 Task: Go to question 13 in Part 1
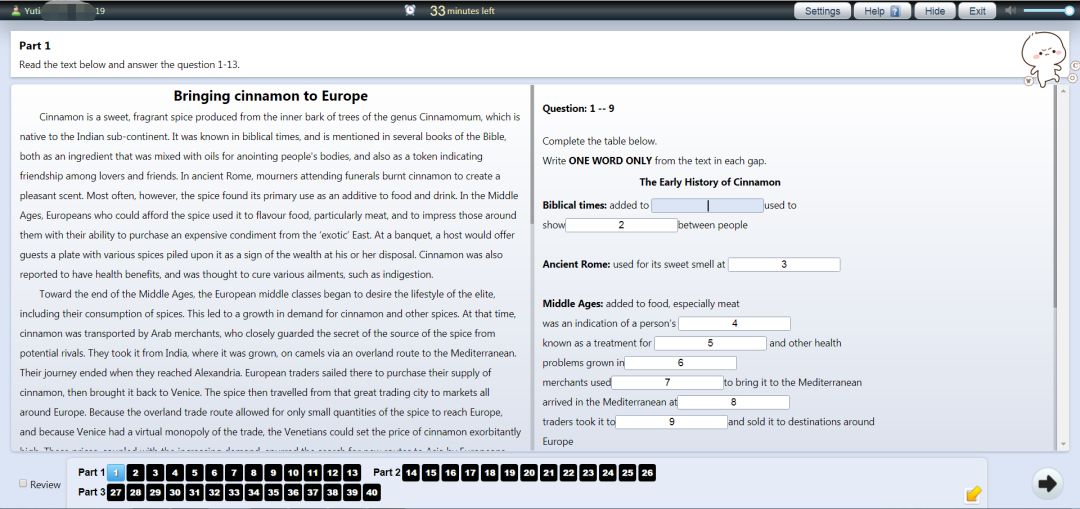(352, 472)
